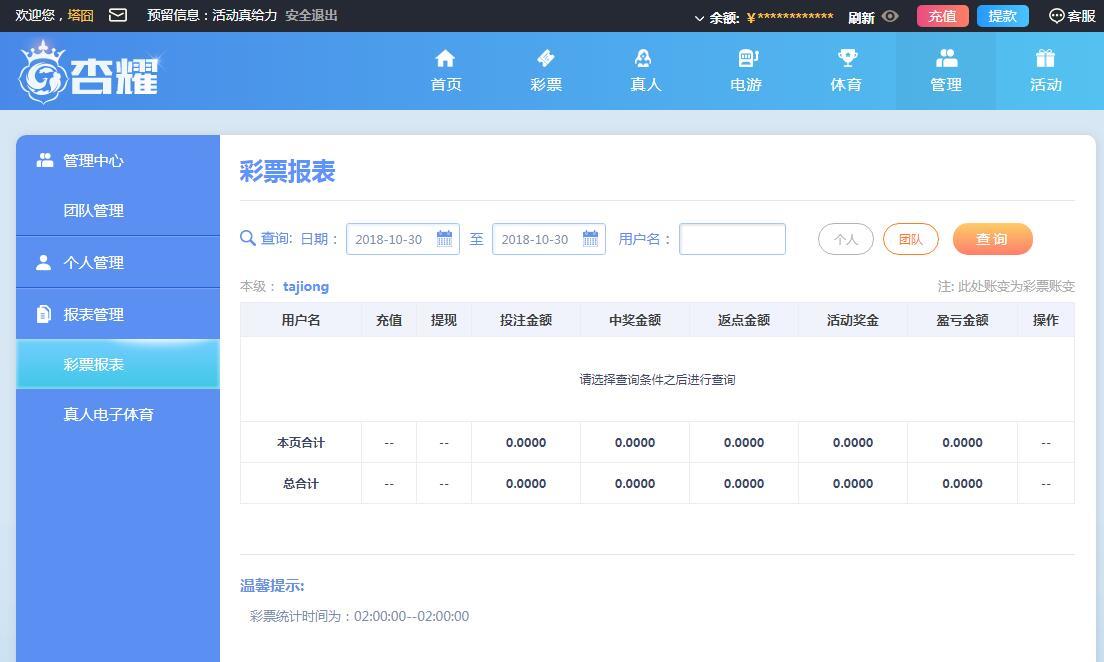Expand the balance chevron arrow
The width and height of the screenshot is (1104, 662).
[699, 18]
